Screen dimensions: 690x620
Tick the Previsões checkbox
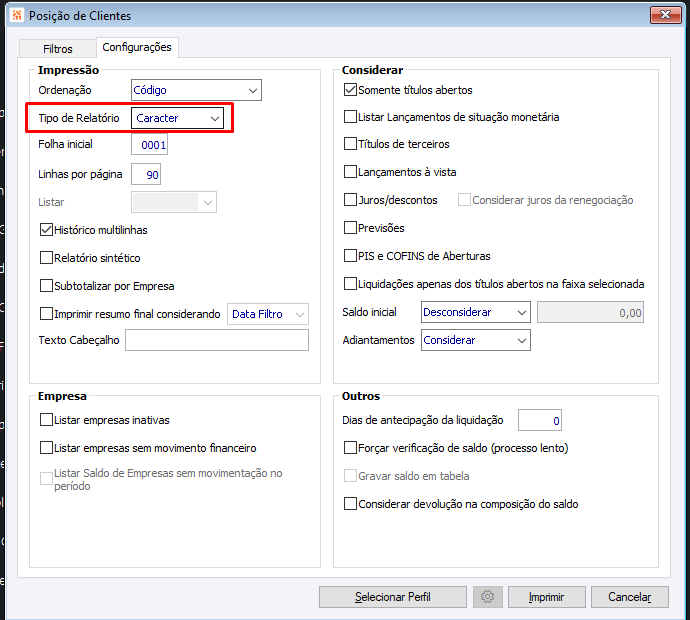(x=351, y=228)
